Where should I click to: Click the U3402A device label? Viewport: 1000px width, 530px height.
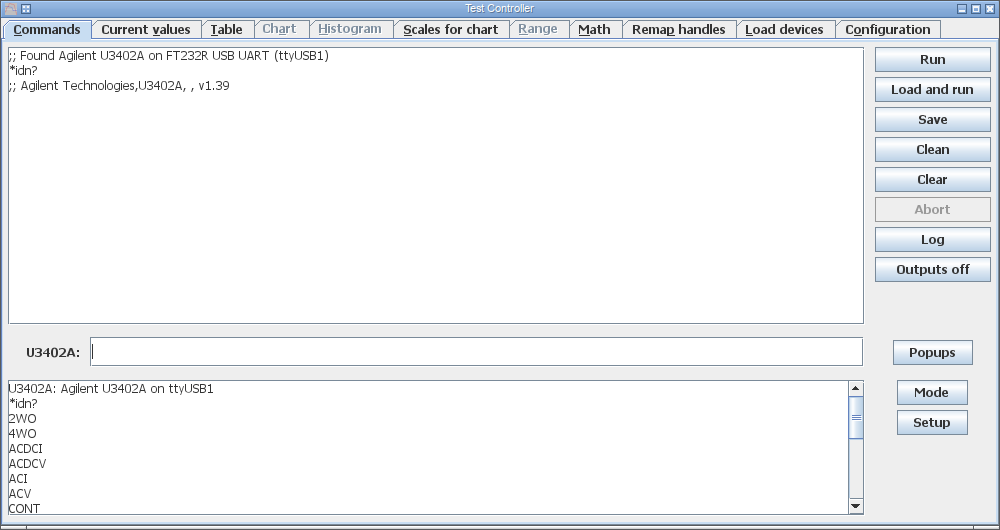point(53,352)
